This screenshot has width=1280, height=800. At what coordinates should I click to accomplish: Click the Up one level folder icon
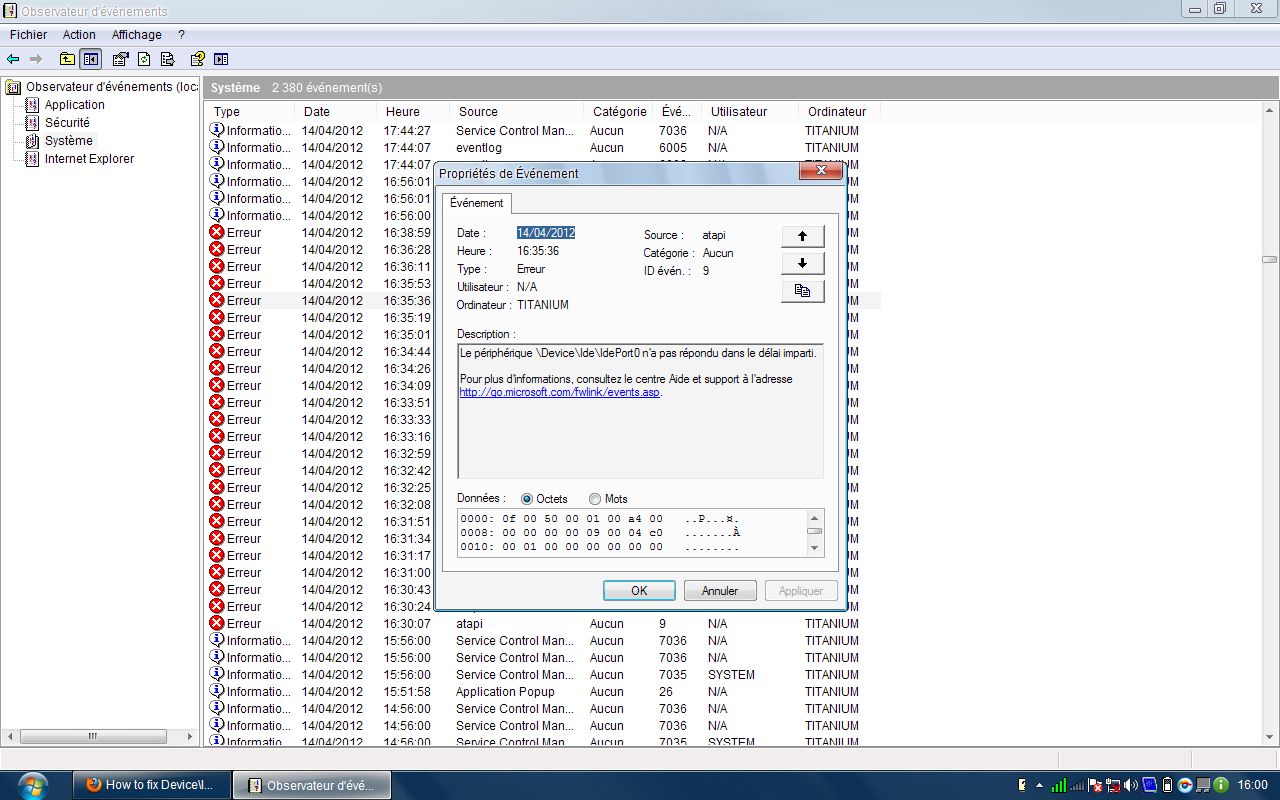point(67,59)
